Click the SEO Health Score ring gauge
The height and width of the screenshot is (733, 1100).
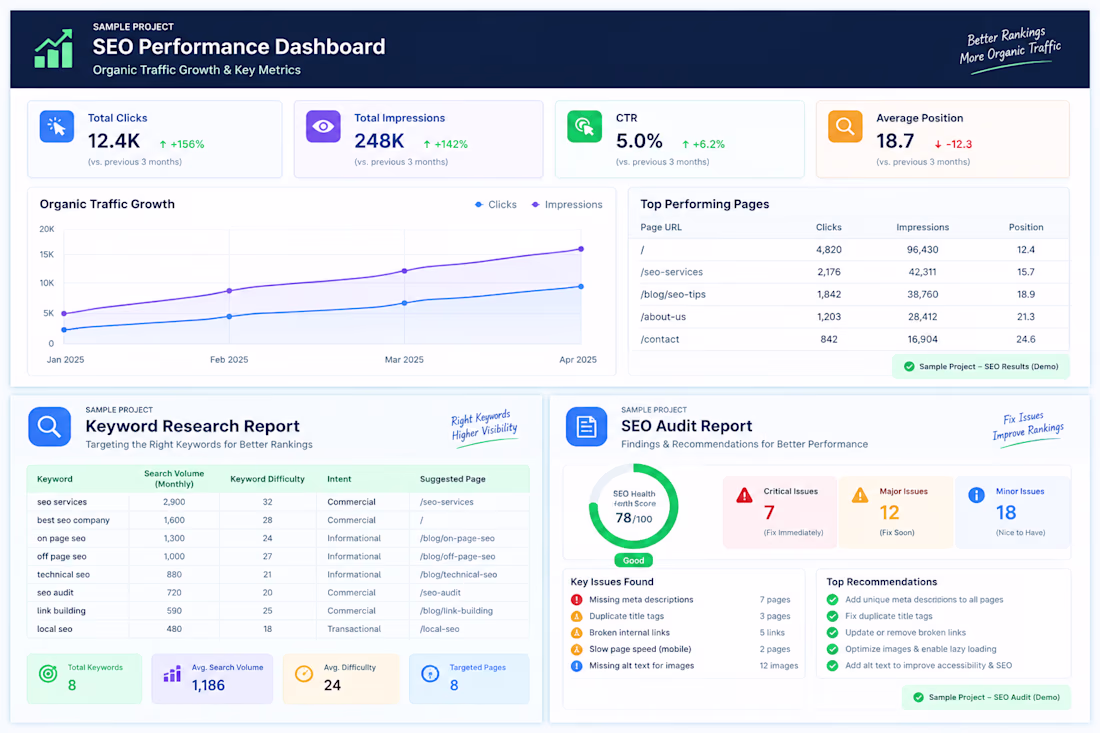click(633, 506)
